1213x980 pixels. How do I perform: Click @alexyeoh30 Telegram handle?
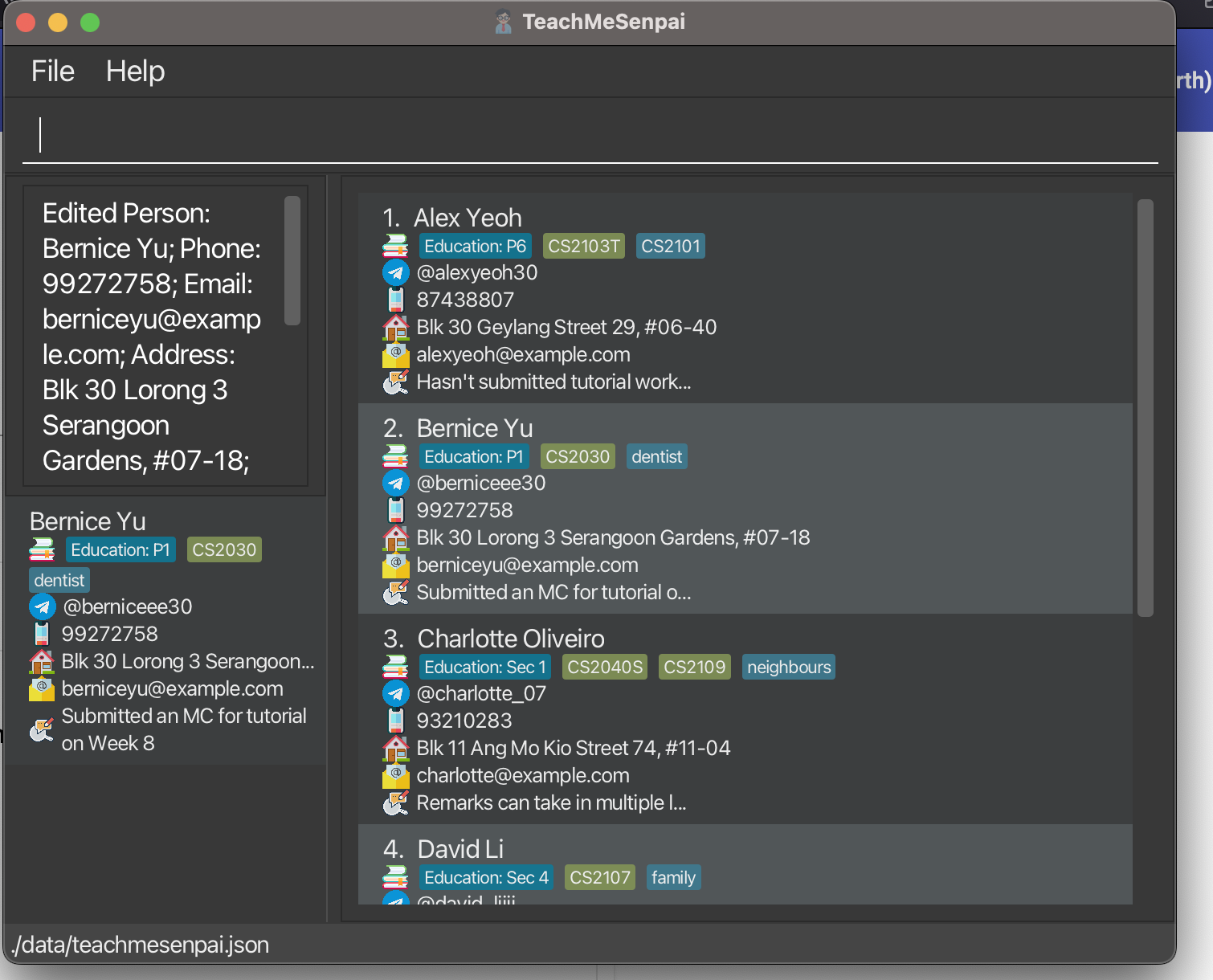477,273
